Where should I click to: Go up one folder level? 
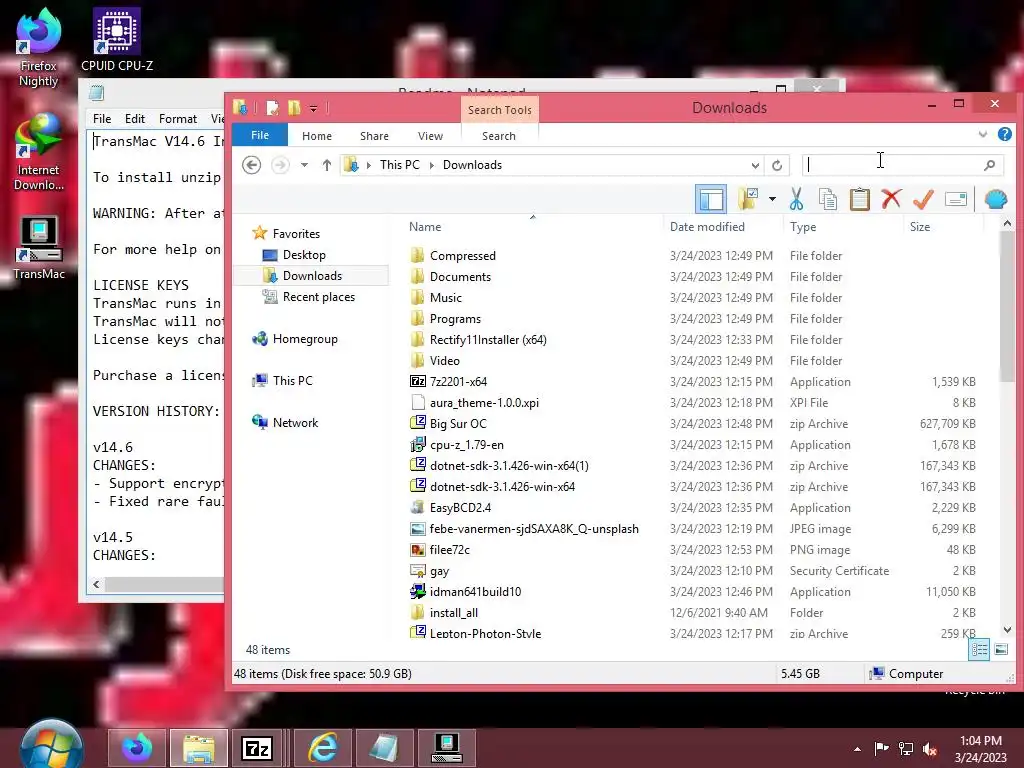pos(327,165)
